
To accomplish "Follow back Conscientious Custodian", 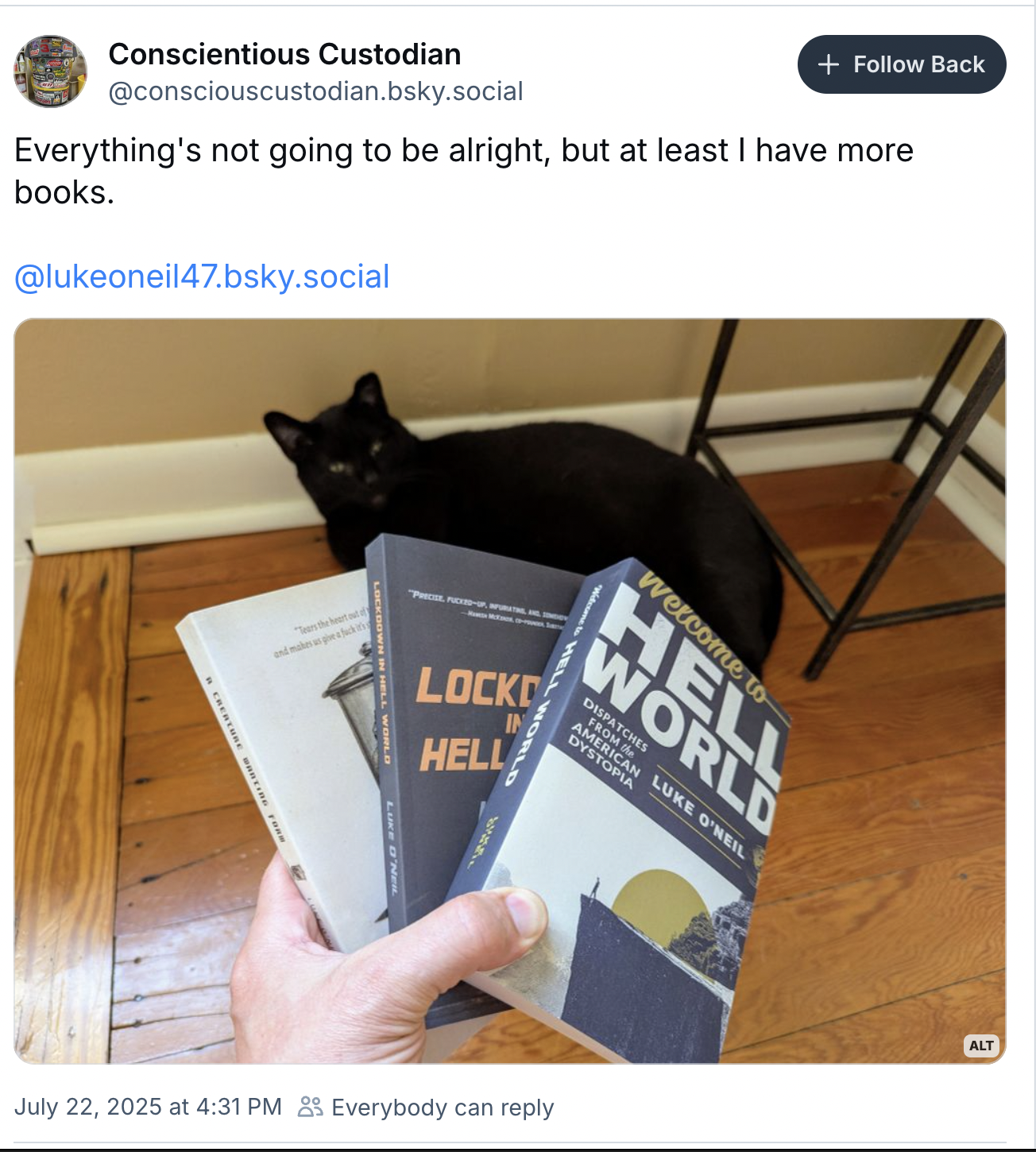I will click(x=902, y=64).
